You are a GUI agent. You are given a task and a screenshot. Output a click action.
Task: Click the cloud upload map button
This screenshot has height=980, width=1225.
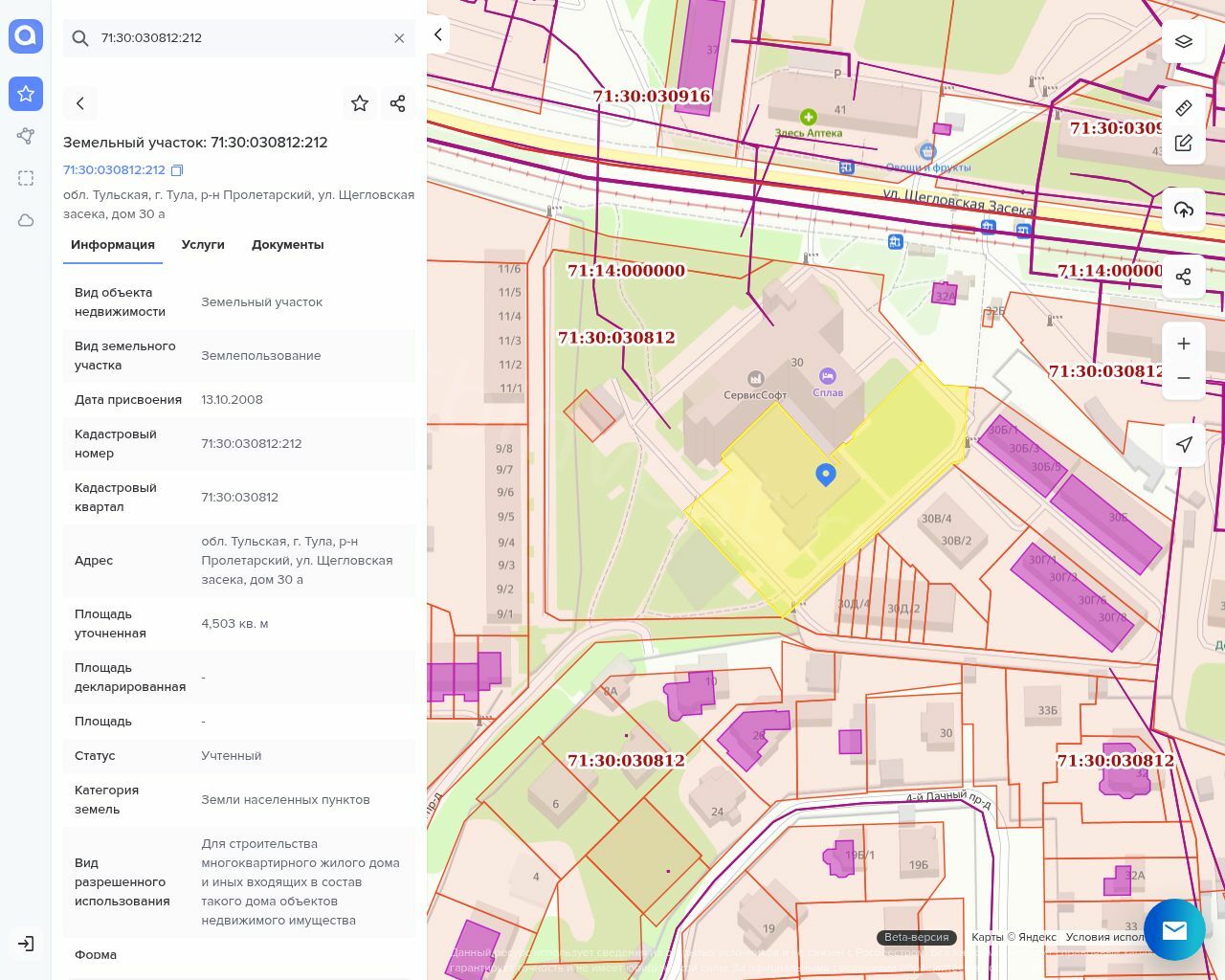click(1183, 210)
